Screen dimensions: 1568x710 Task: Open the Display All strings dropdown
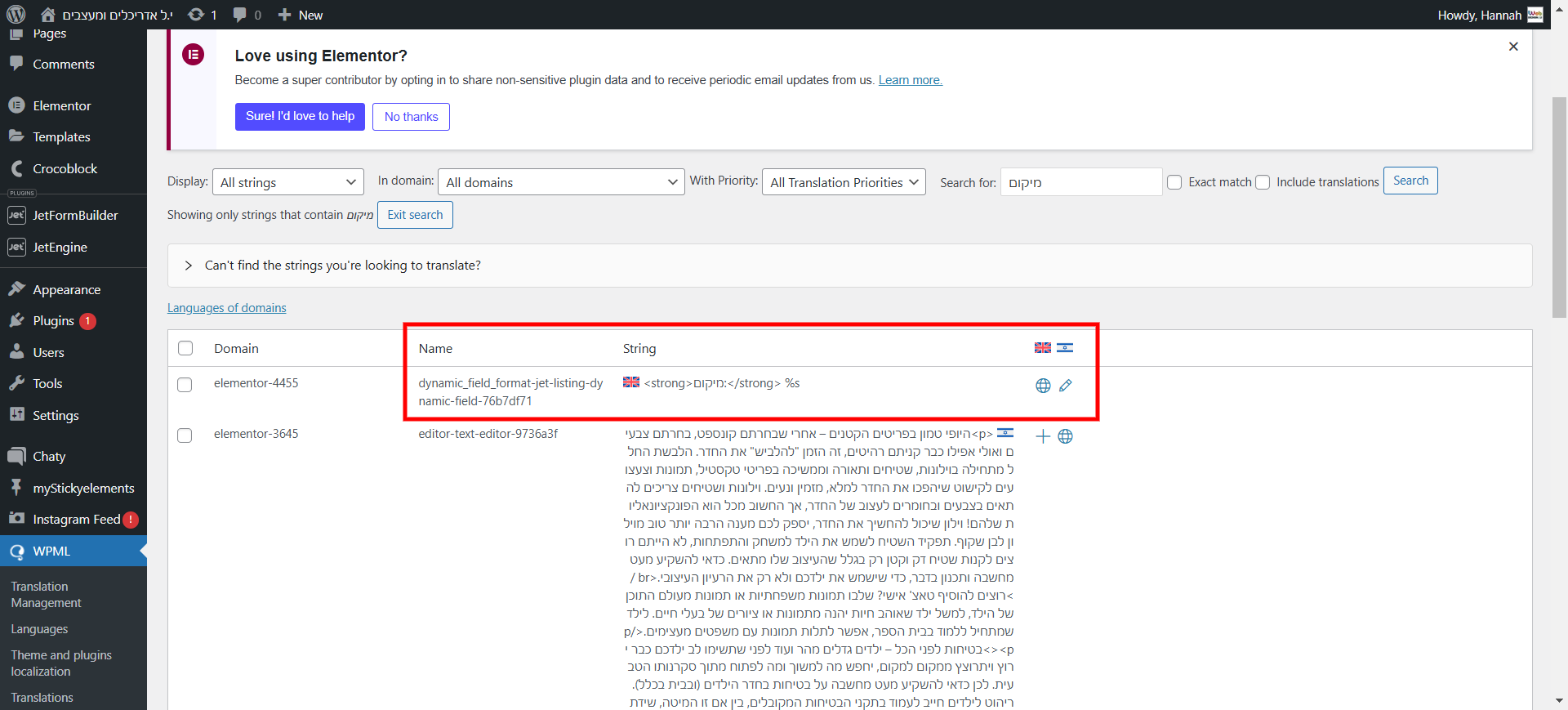(288, 182)
